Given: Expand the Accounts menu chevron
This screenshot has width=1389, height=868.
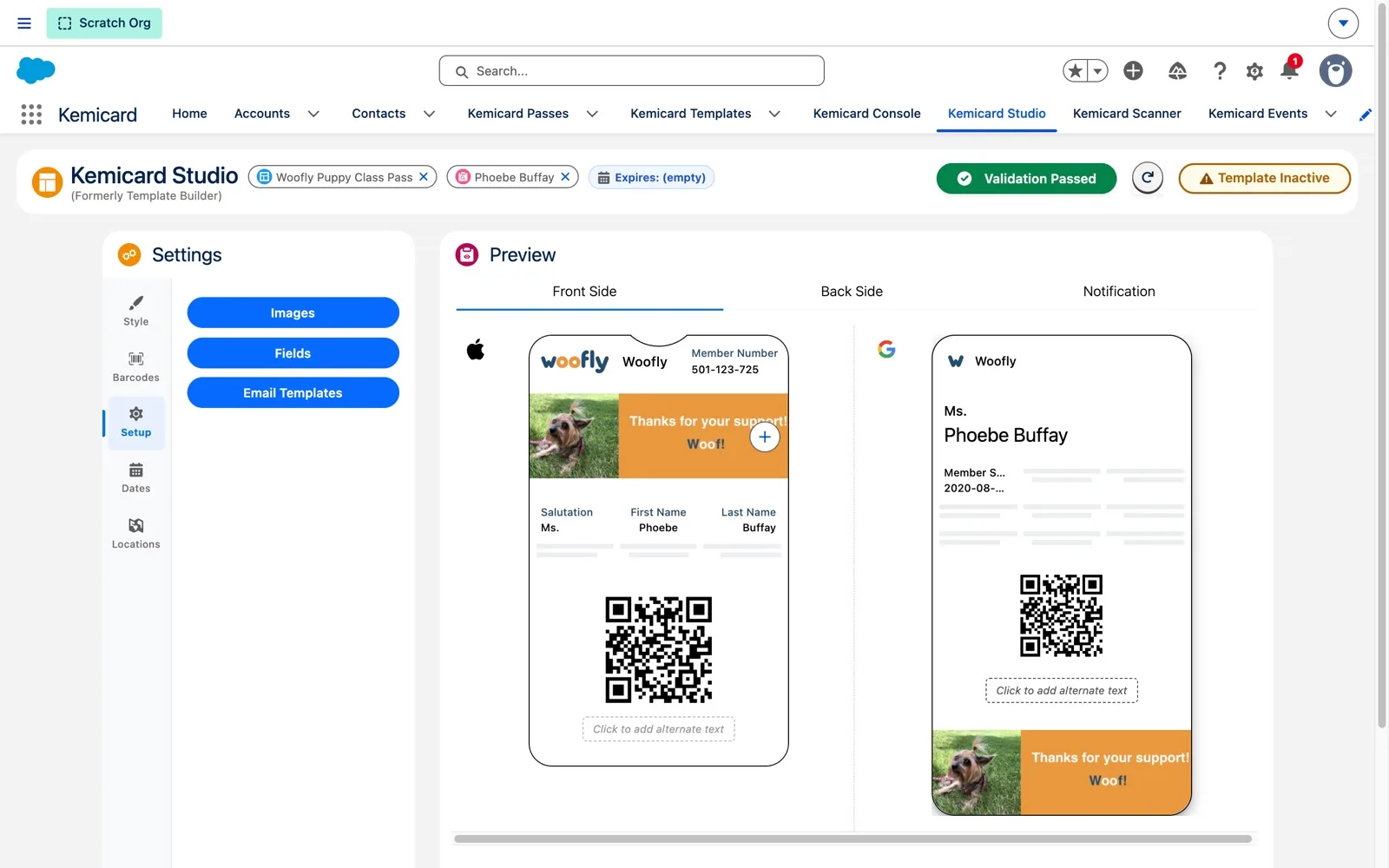Looking at the screenshot, I should click(x=313, y=114).
